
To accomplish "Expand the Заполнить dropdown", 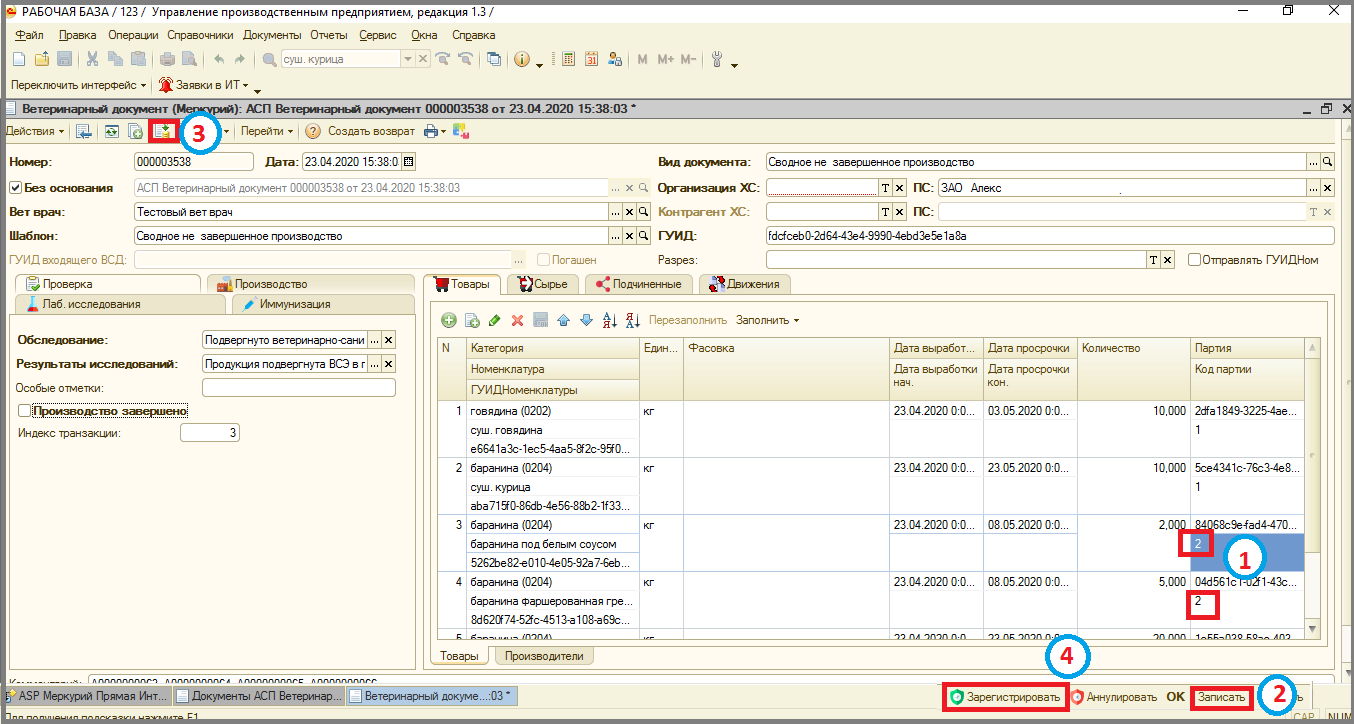I will point(768,320).
